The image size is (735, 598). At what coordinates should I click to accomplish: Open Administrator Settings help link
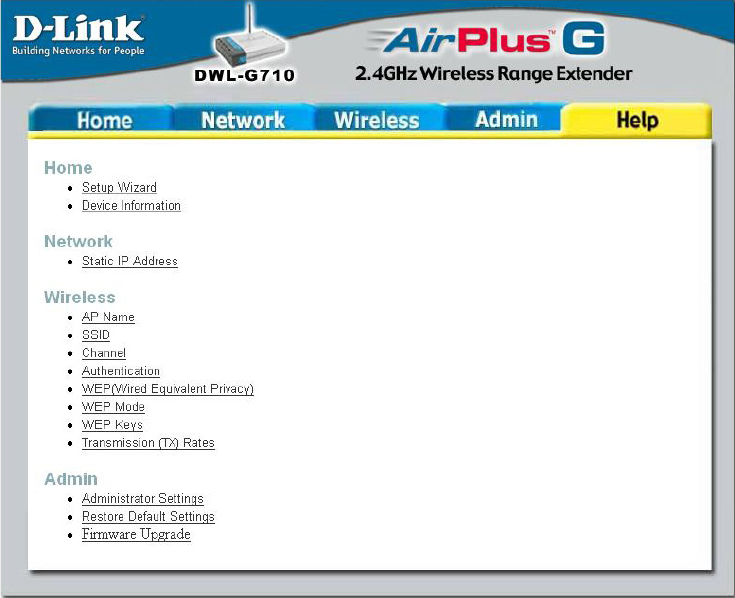(143, 499)
